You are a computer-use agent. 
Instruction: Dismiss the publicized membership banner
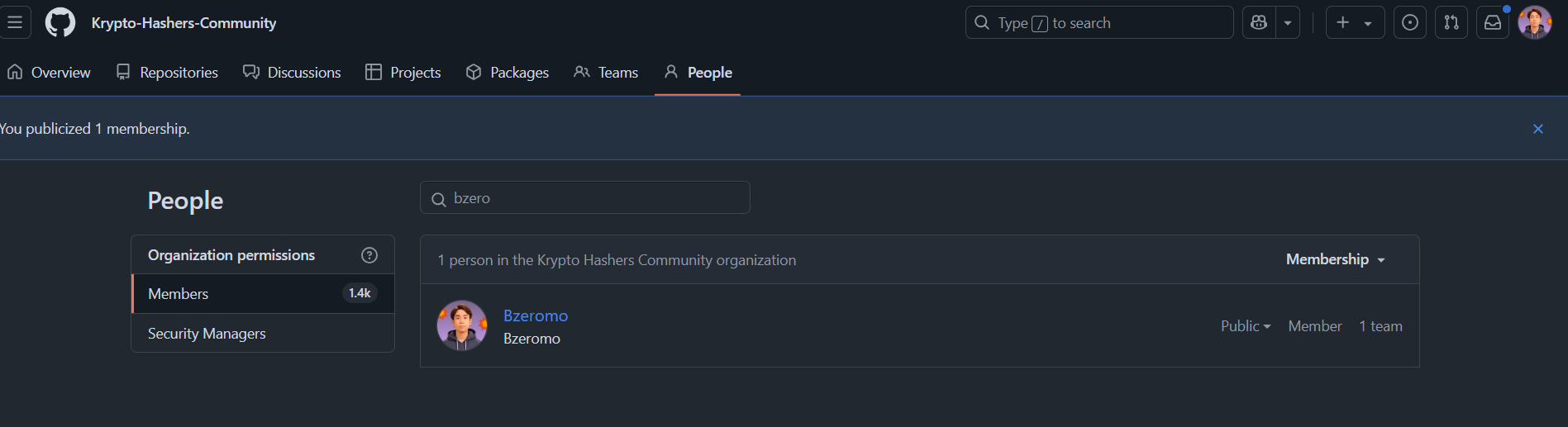[1538, 129]
